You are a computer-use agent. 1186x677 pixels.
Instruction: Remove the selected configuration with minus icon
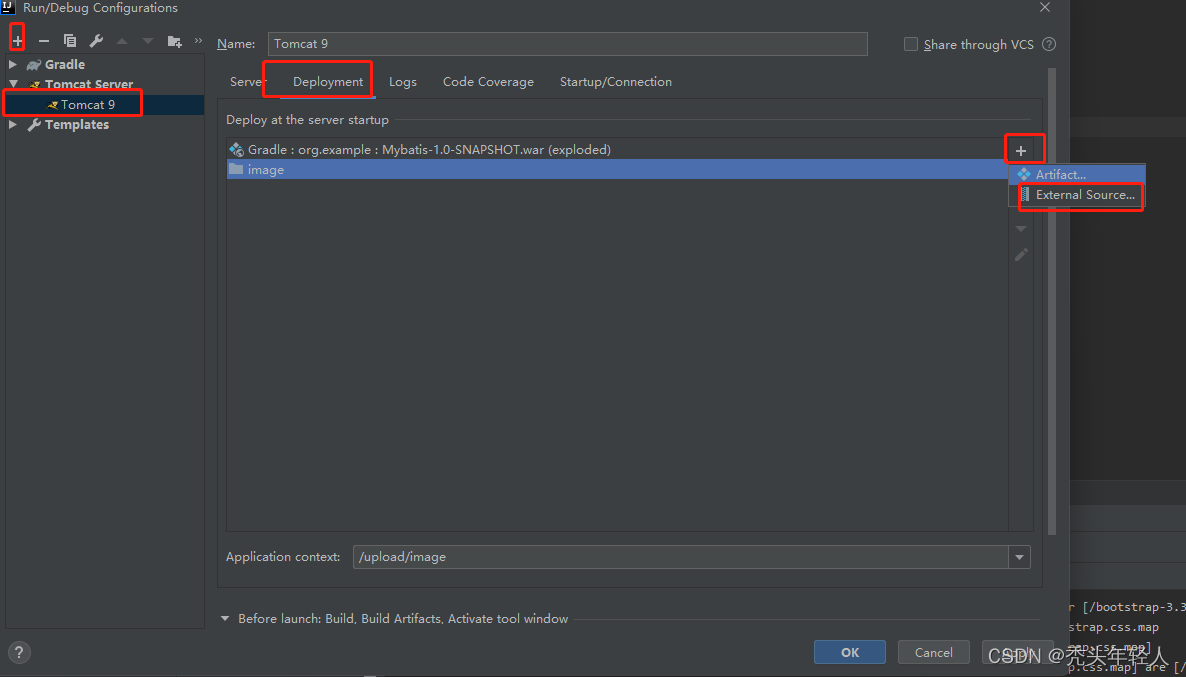(x=44, y=41)
